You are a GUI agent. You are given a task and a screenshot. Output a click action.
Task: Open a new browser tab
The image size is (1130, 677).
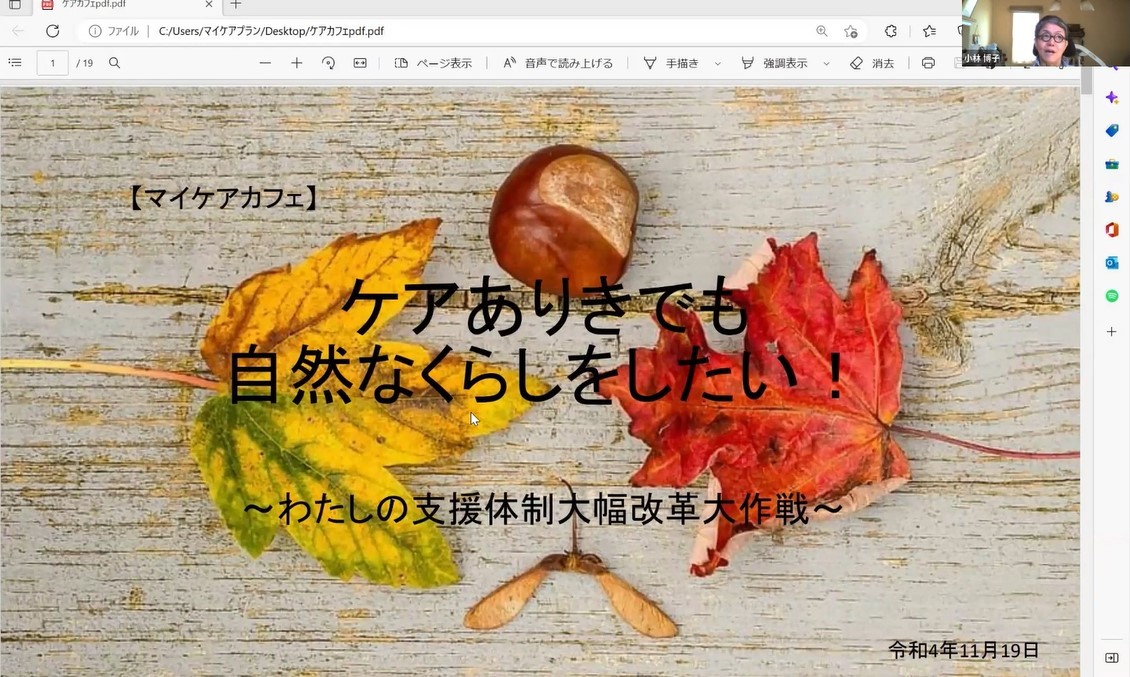[236, 5]
